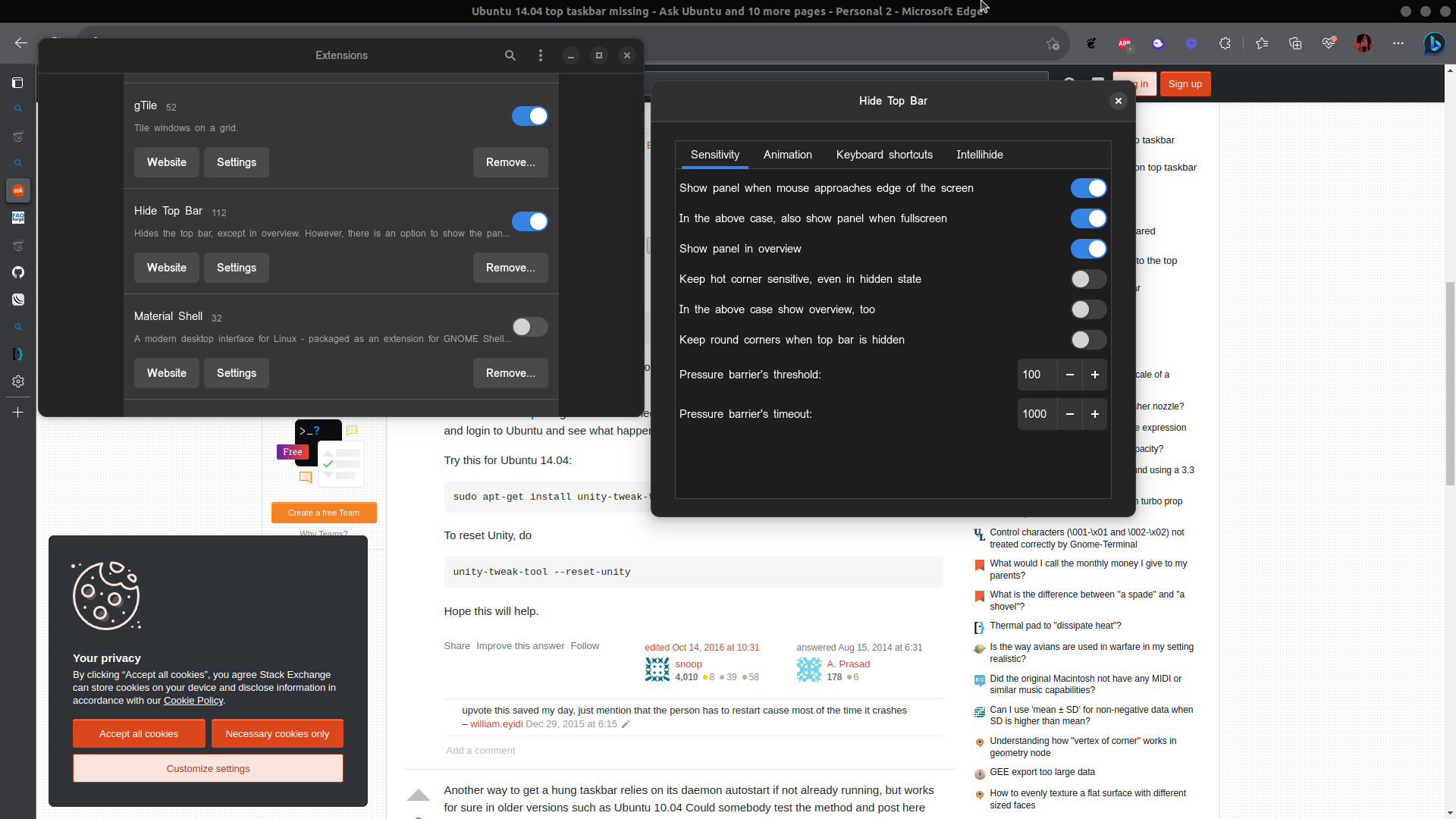The width and height of the screenshot is (1456, 819).
Task: Switch to the Animation tab
Action: click(x=787, y=155)
